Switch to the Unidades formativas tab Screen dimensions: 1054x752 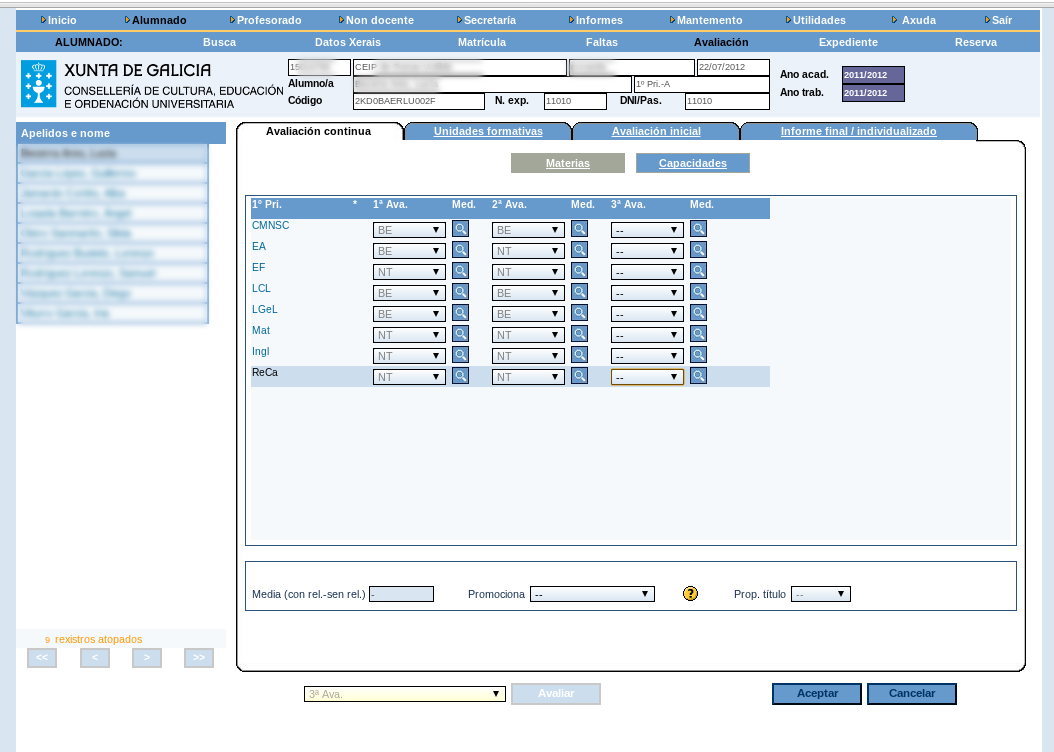(488, 131)
